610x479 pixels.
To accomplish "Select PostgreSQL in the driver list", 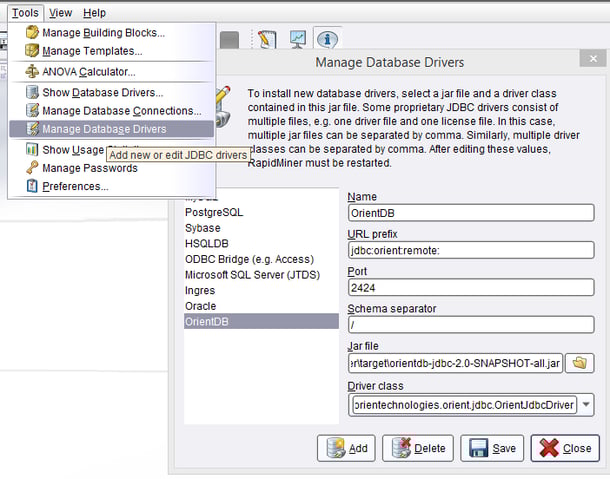I will point(214,213).
